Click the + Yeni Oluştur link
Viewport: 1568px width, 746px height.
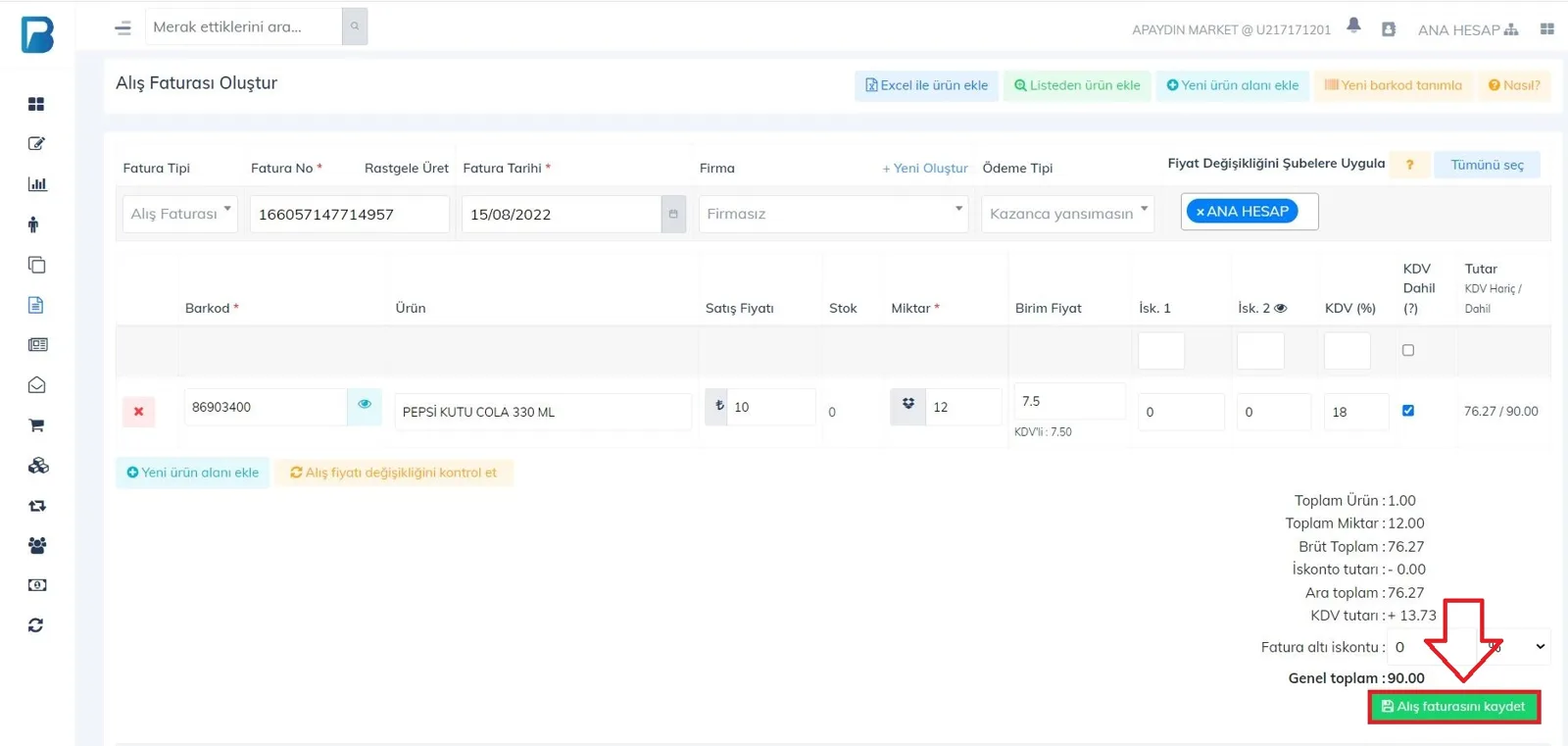point(925,168)
